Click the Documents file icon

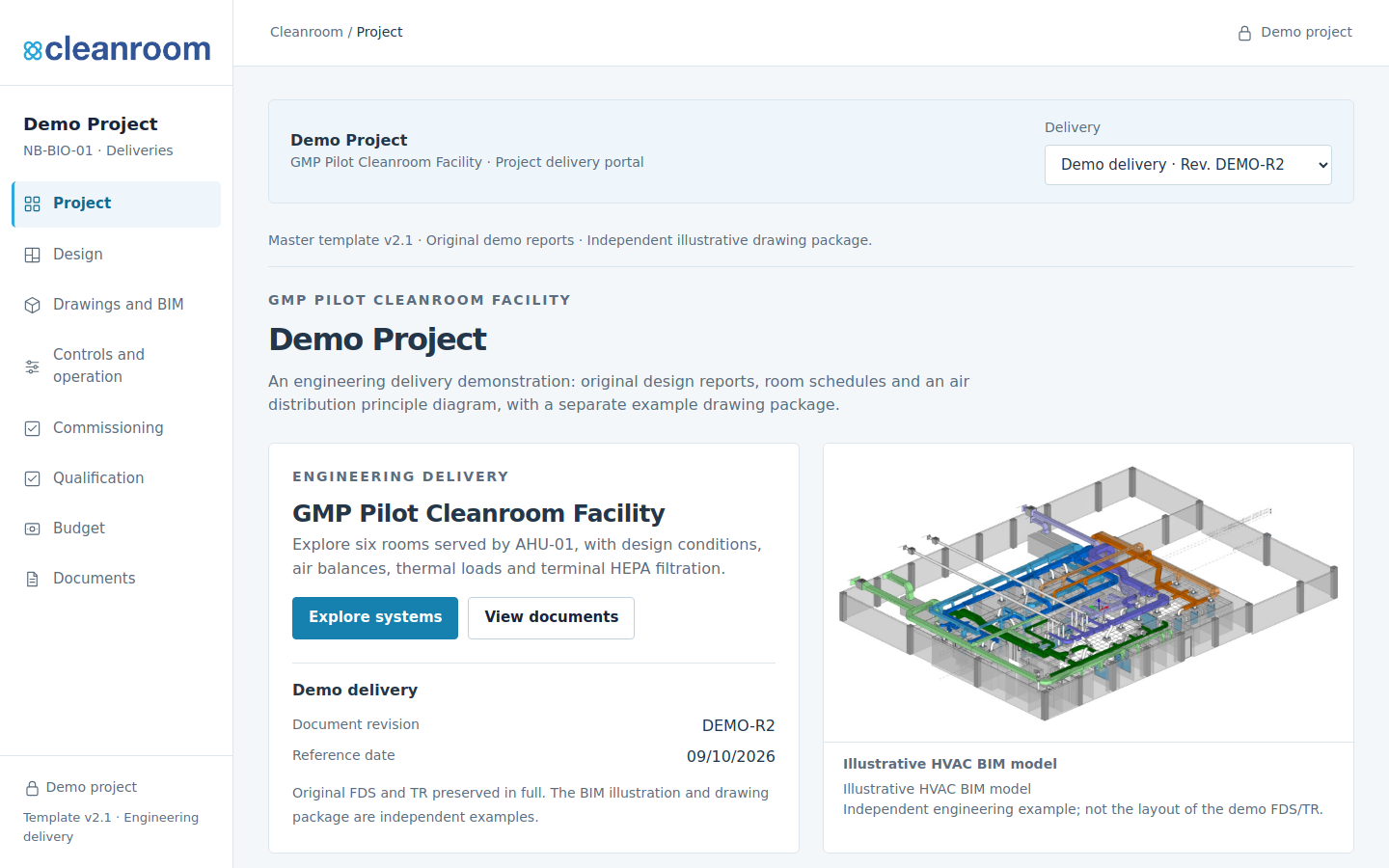click(x=33, y=579)
